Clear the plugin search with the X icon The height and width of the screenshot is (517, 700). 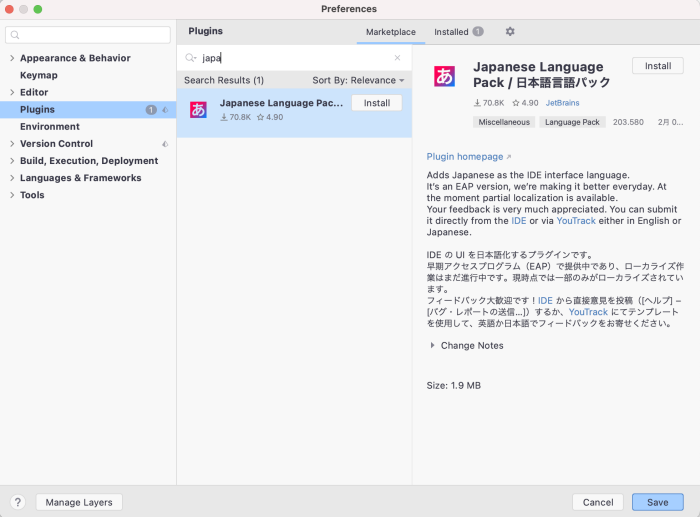coord(397,58)
